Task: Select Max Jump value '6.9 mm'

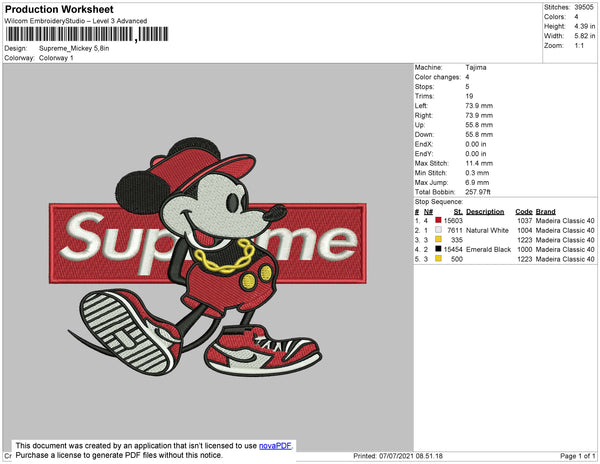Action: coord(477,182)
